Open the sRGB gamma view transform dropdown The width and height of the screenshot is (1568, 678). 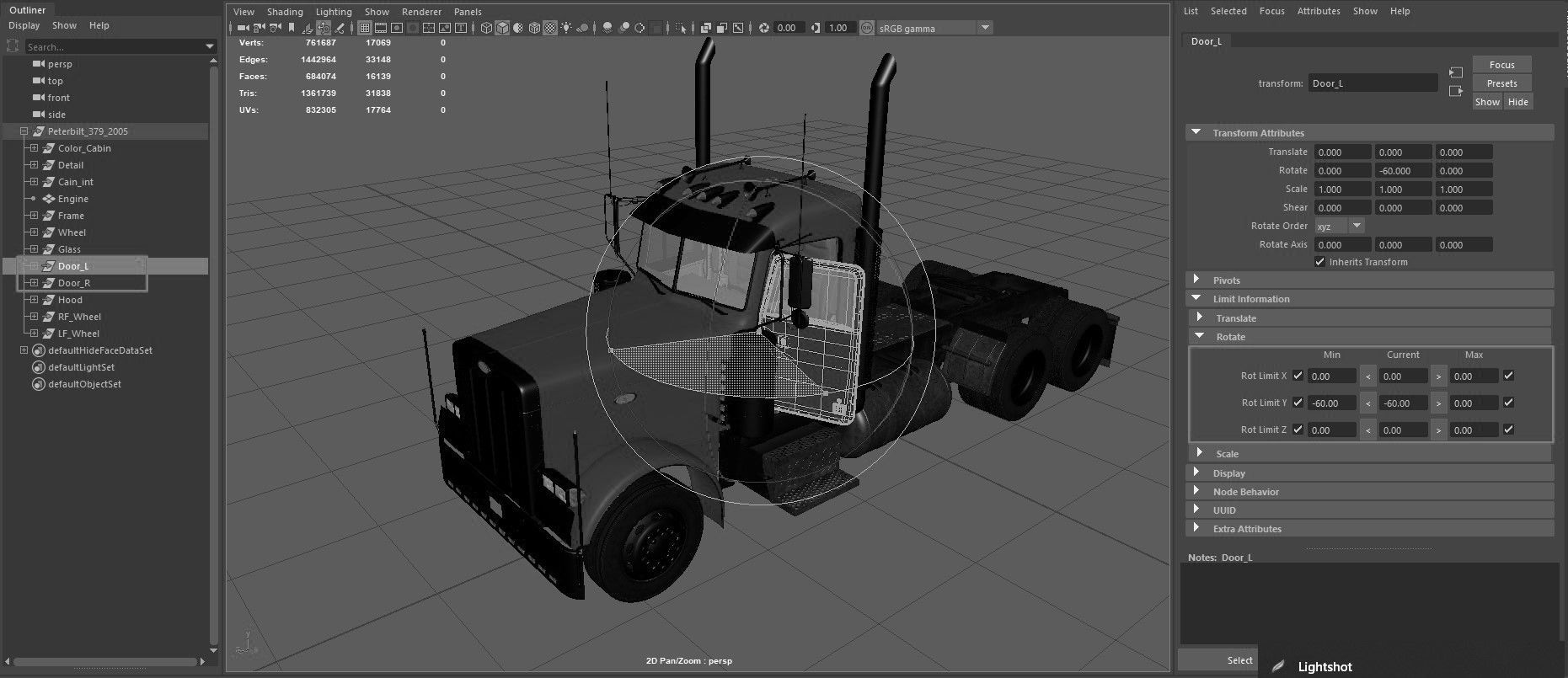coord(934,28)
